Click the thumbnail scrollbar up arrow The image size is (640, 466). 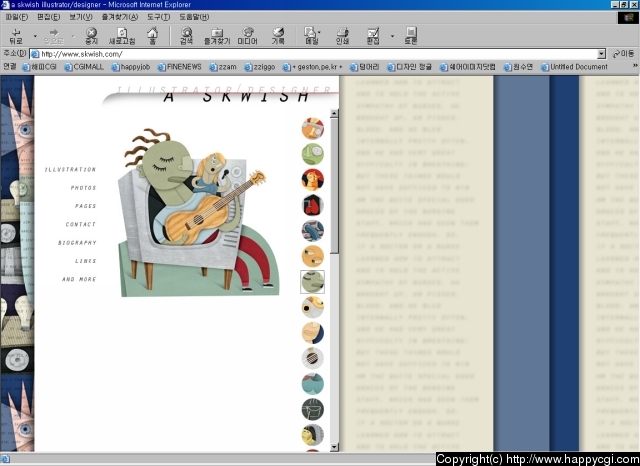334,113
